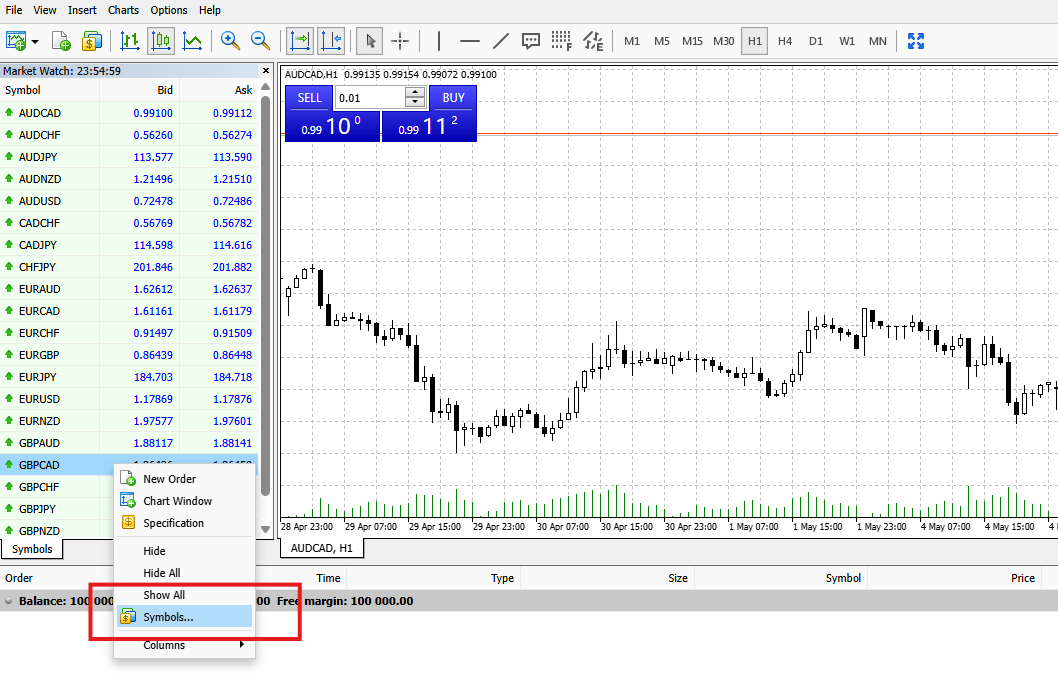The width and height of the screenshot is (1058, 695).
Task: Switch timeframe to D1
Action: (x=816, y=41)
